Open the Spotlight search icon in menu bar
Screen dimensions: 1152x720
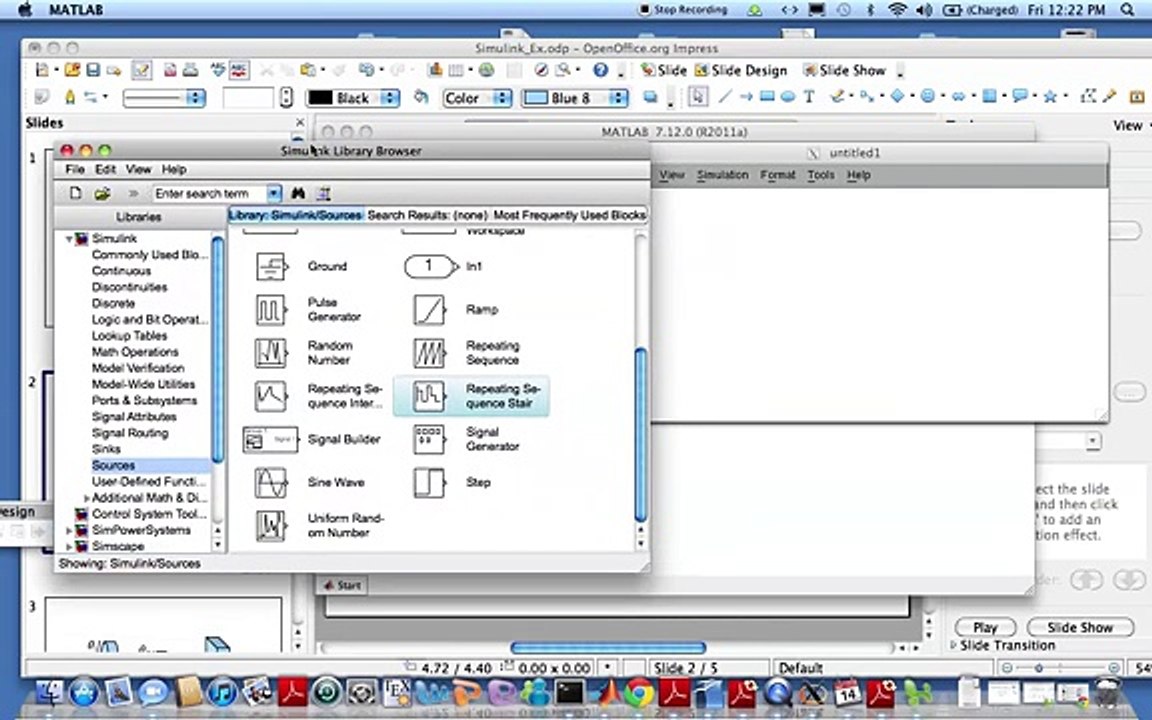1128,10
